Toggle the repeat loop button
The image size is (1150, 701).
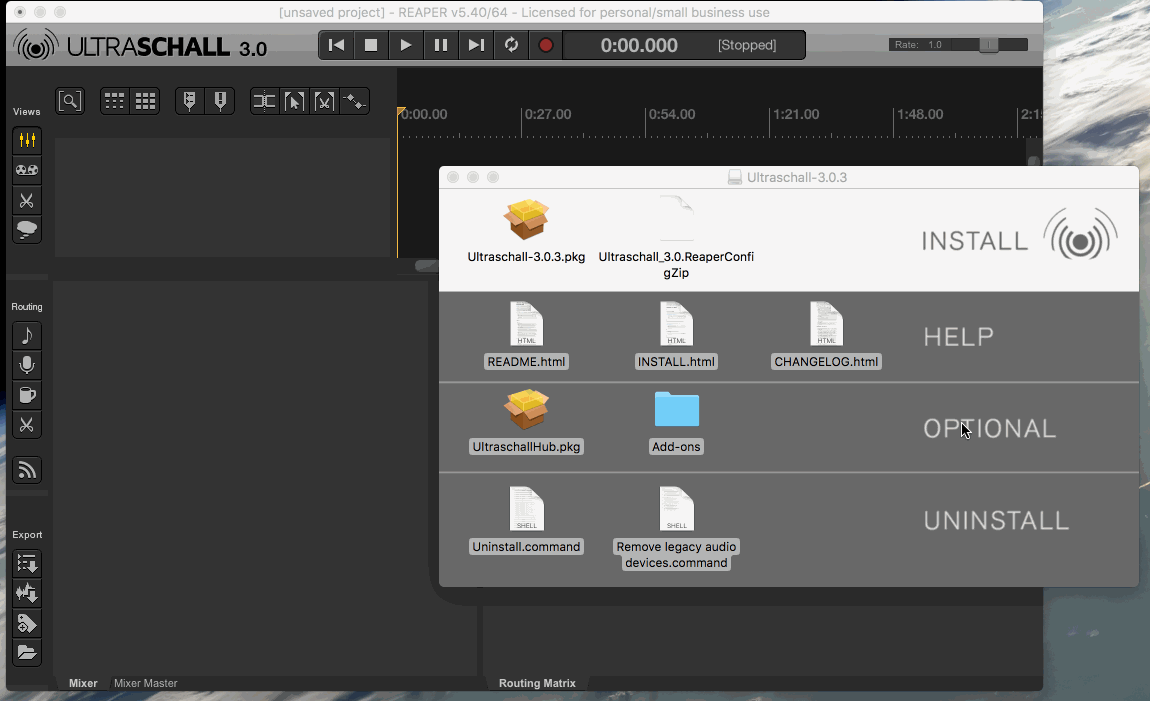point(511,45)
